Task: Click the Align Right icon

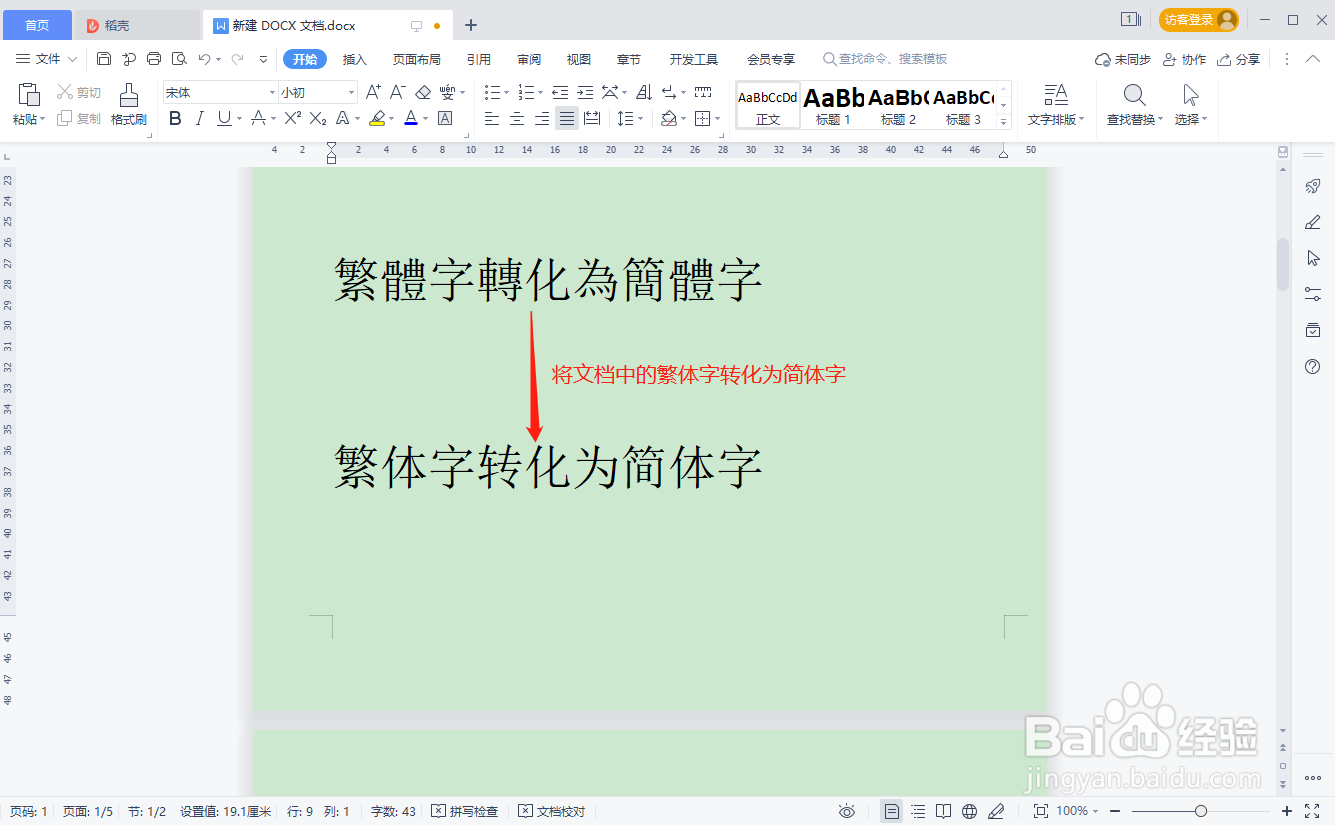Action: click(x=542, y=118)
